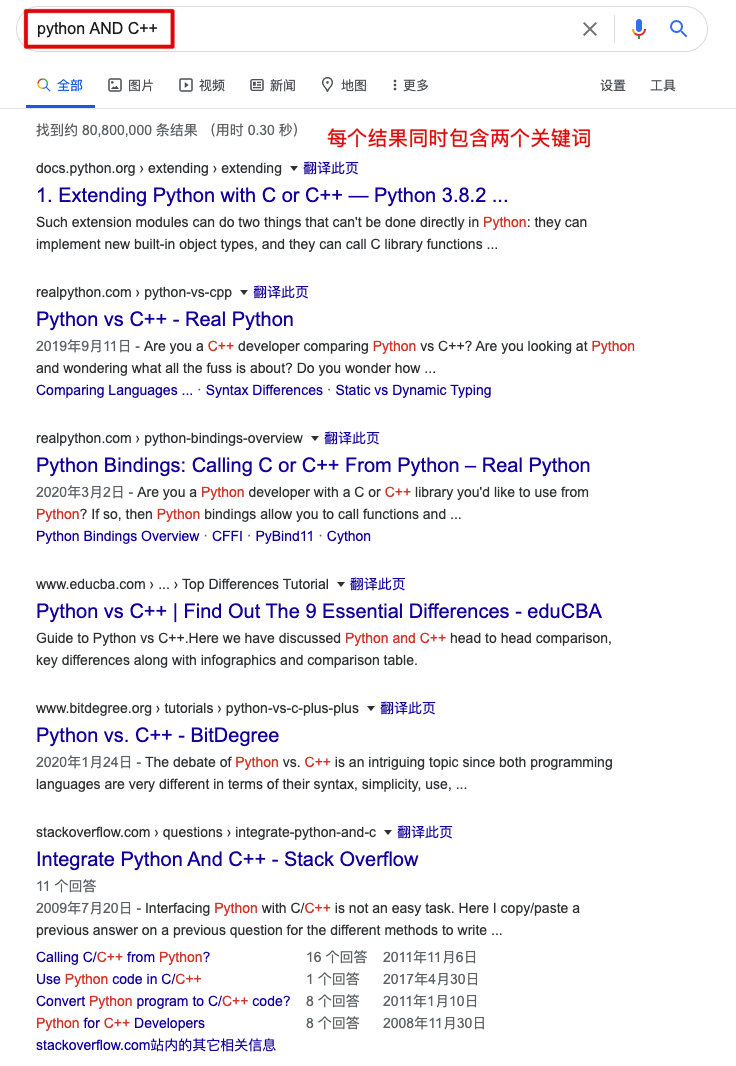Expand the 更多 more menu

(410, 86)
